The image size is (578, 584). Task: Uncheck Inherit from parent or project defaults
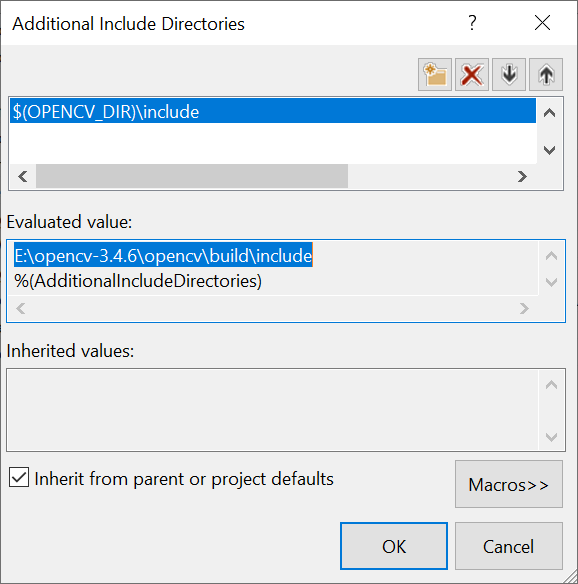tap(19, 478)
